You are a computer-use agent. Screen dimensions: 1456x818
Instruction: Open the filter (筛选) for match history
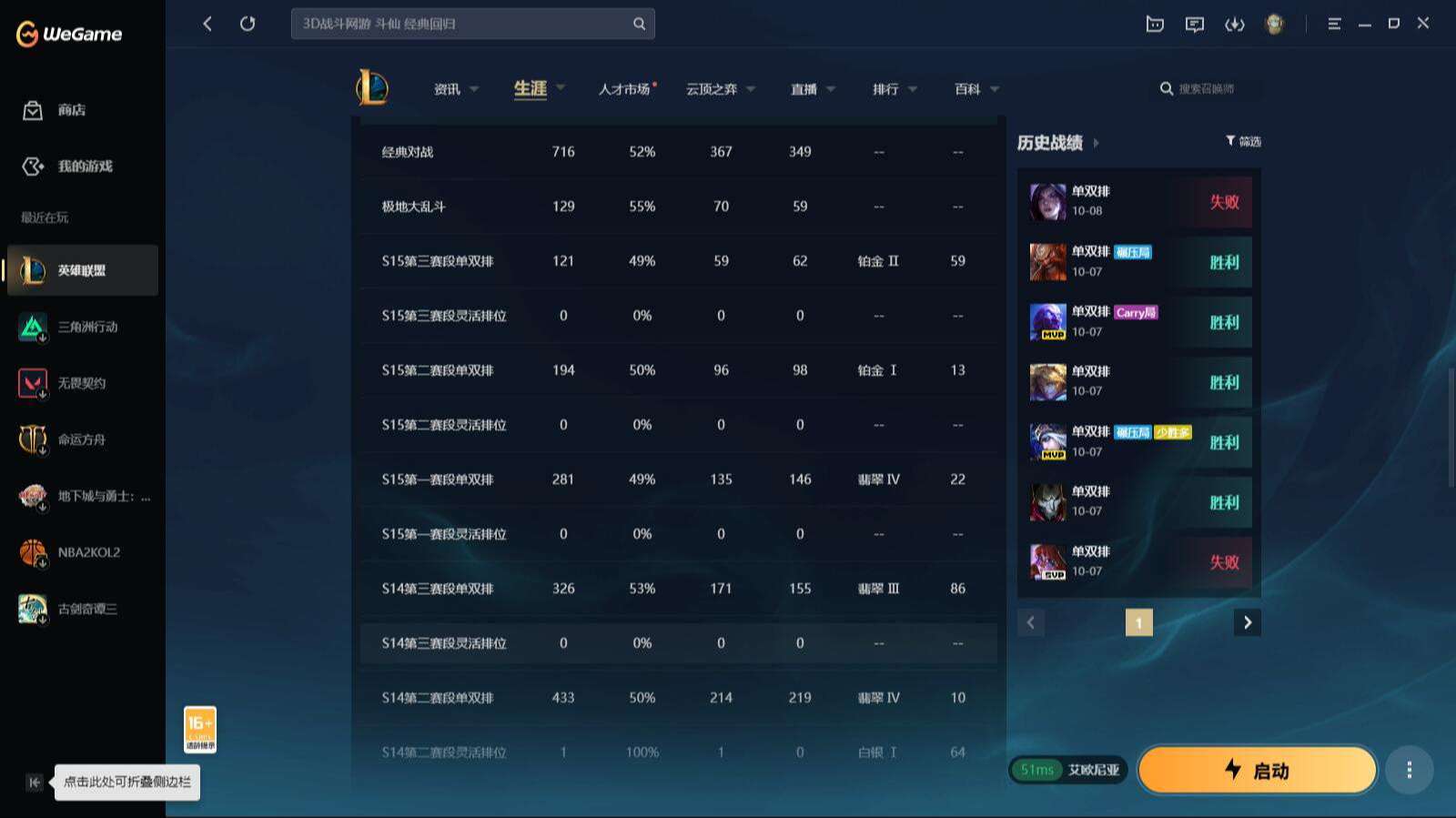(1243, 141)
